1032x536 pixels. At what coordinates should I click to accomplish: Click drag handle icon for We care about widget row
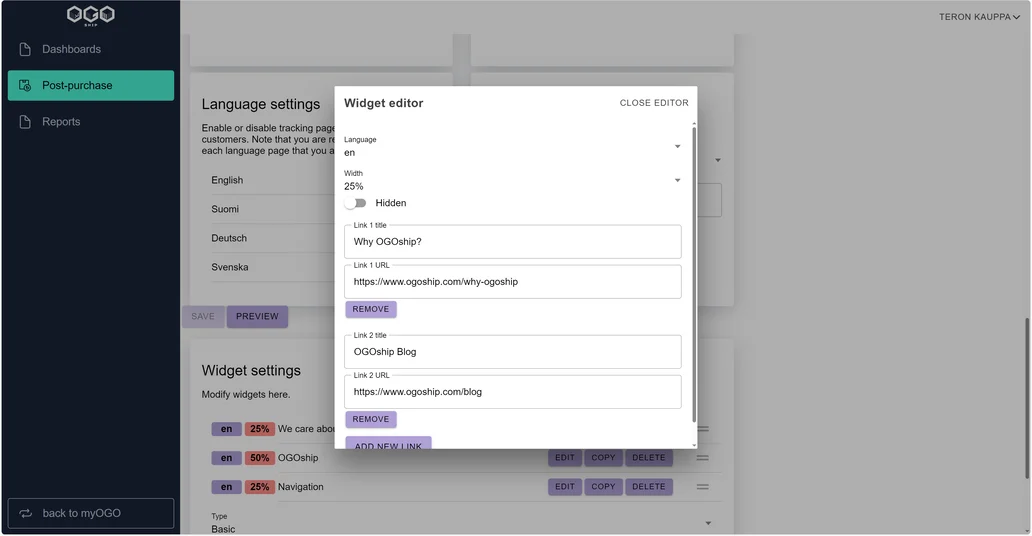click(x=704, y=429)
